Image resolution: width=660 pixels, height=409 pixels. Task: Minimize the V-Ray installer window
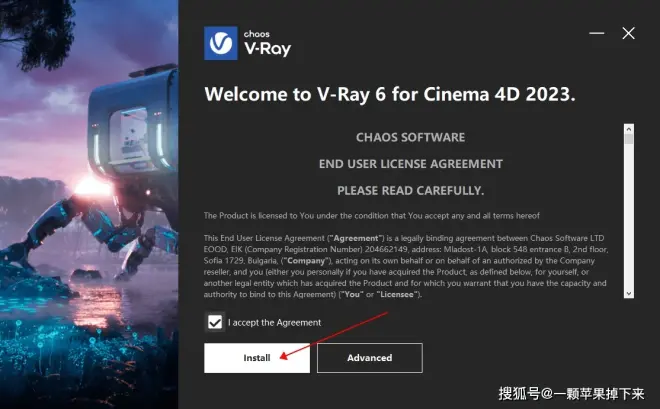(x=596, y=33)
